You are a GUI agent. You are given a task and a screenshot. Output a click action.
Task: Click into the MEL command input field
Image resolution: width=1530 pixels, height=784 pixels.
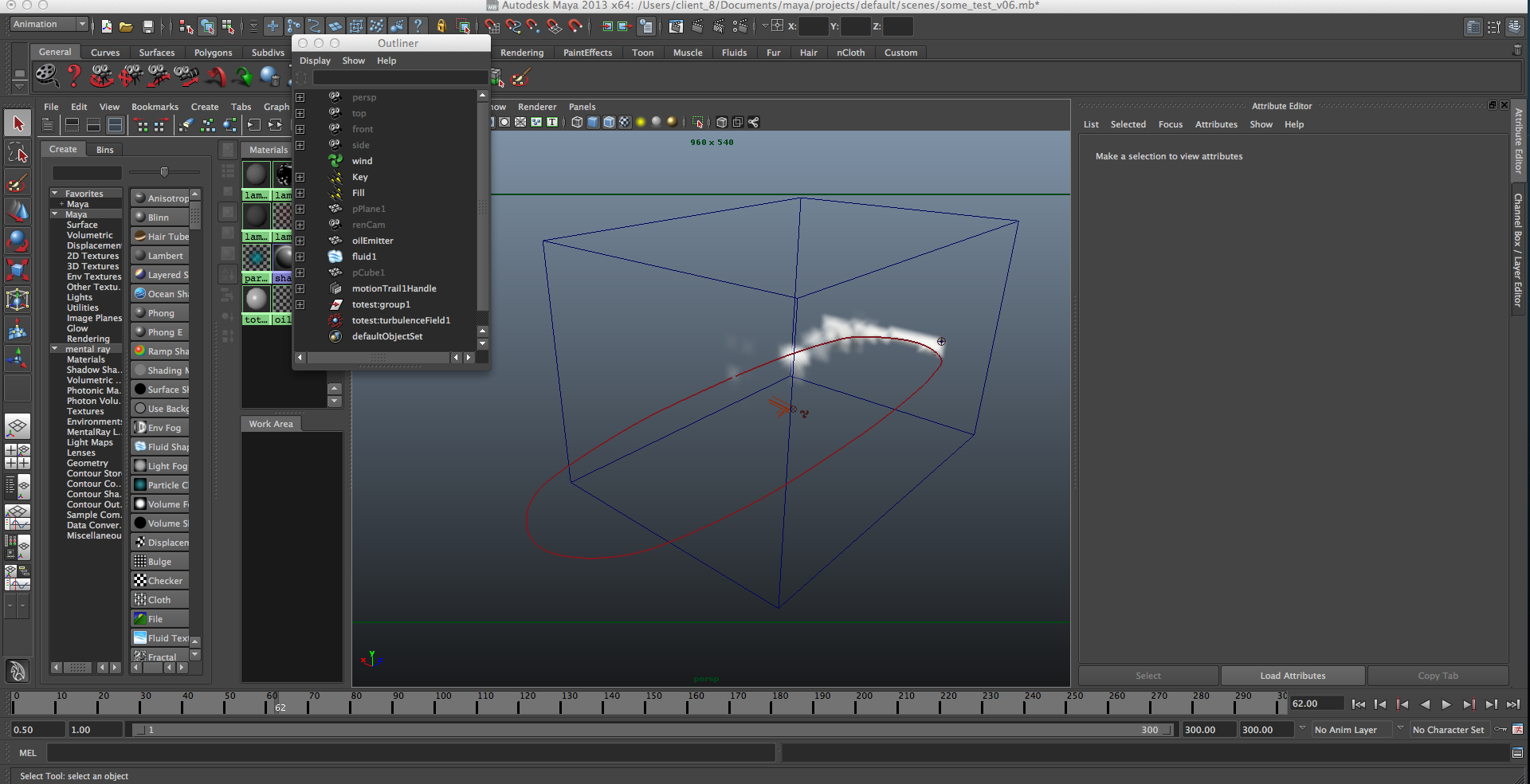[410, 753]
